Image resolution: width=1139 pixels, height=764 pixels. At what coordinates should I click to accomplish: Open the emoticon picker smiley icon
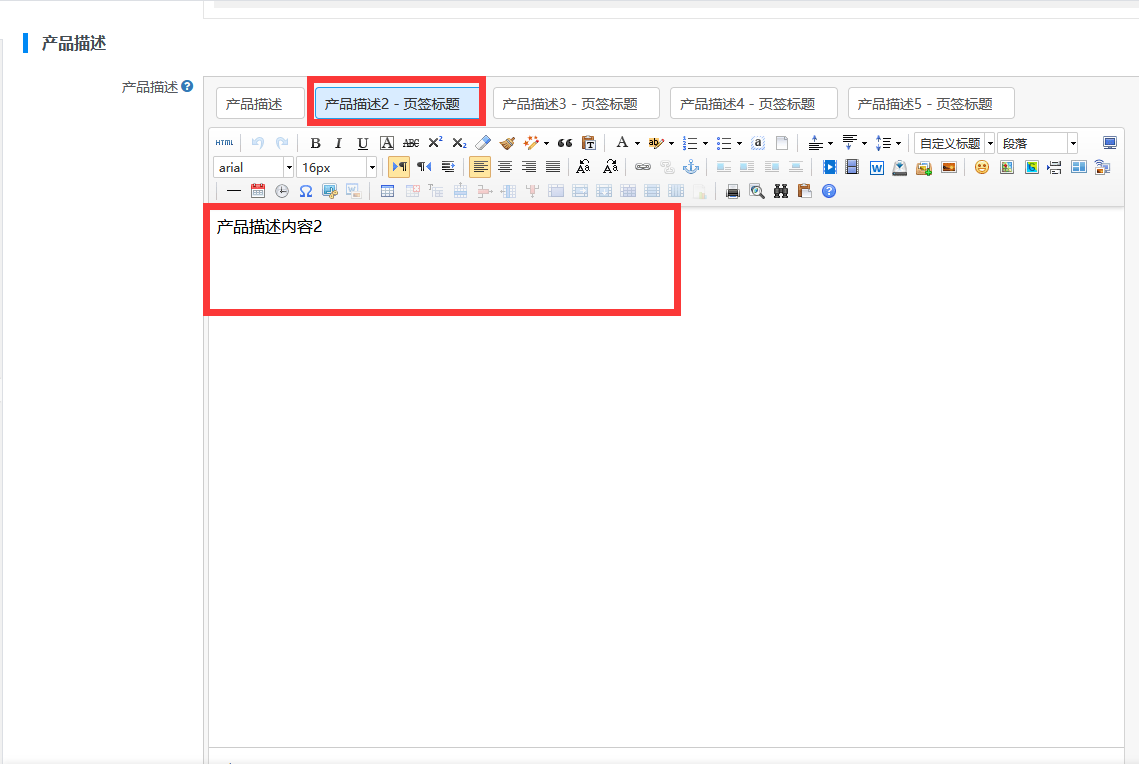(982, 167)
